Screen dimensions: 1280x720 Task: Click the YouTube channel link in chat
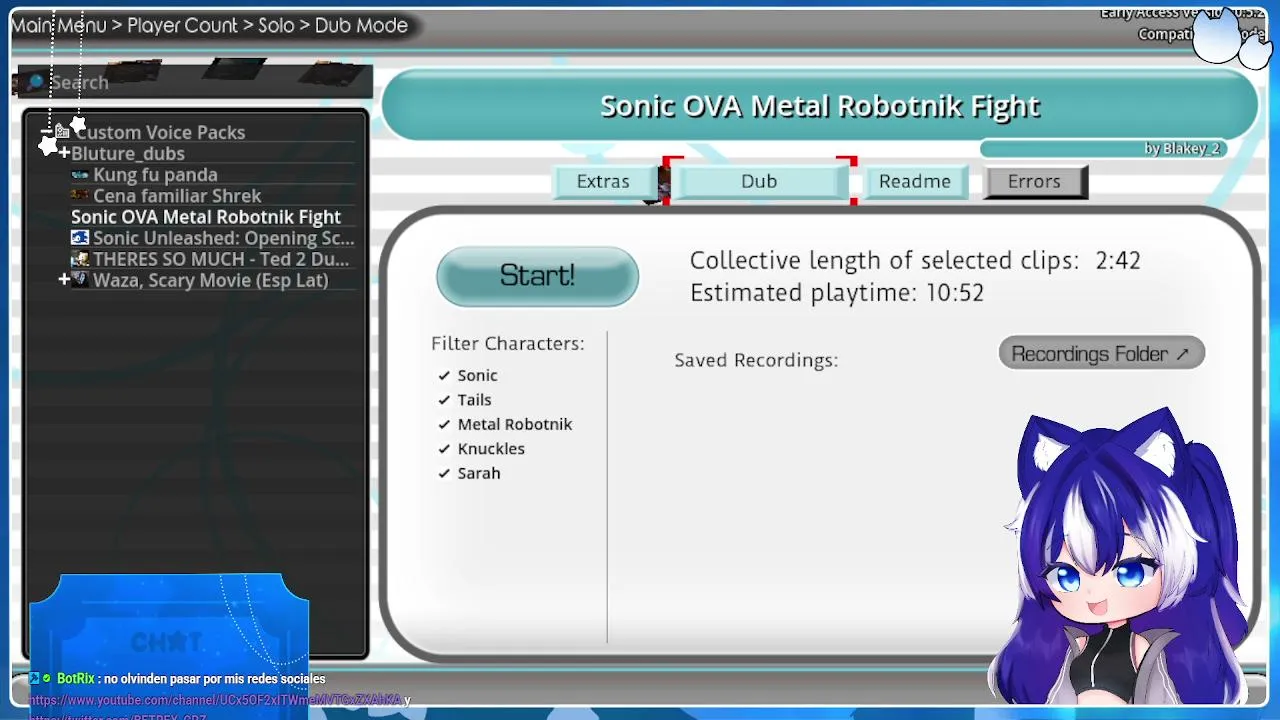pos(216,700)
